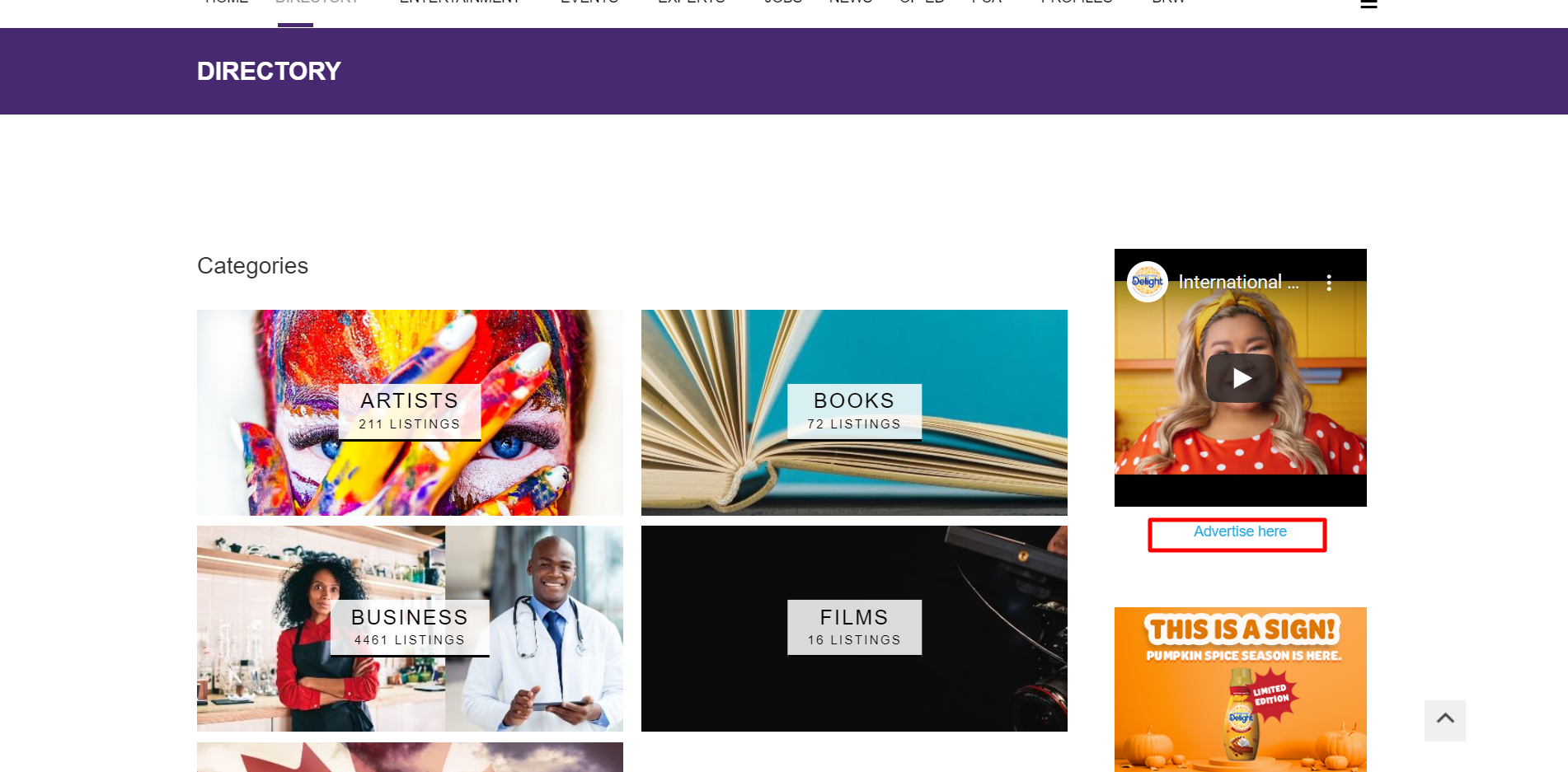Select the underlined Directory nav item
The width and height of the screenshot is (1568, 772).
pyautogui.click(x=317, y=3)
